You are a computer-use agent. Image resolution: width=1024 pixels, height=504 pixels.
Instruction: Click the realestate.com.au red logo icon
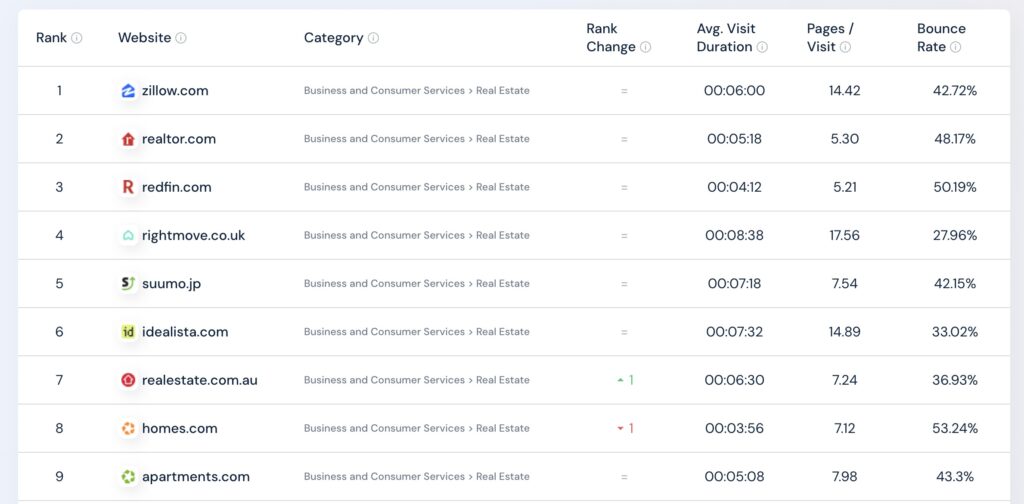pos(128,380)
